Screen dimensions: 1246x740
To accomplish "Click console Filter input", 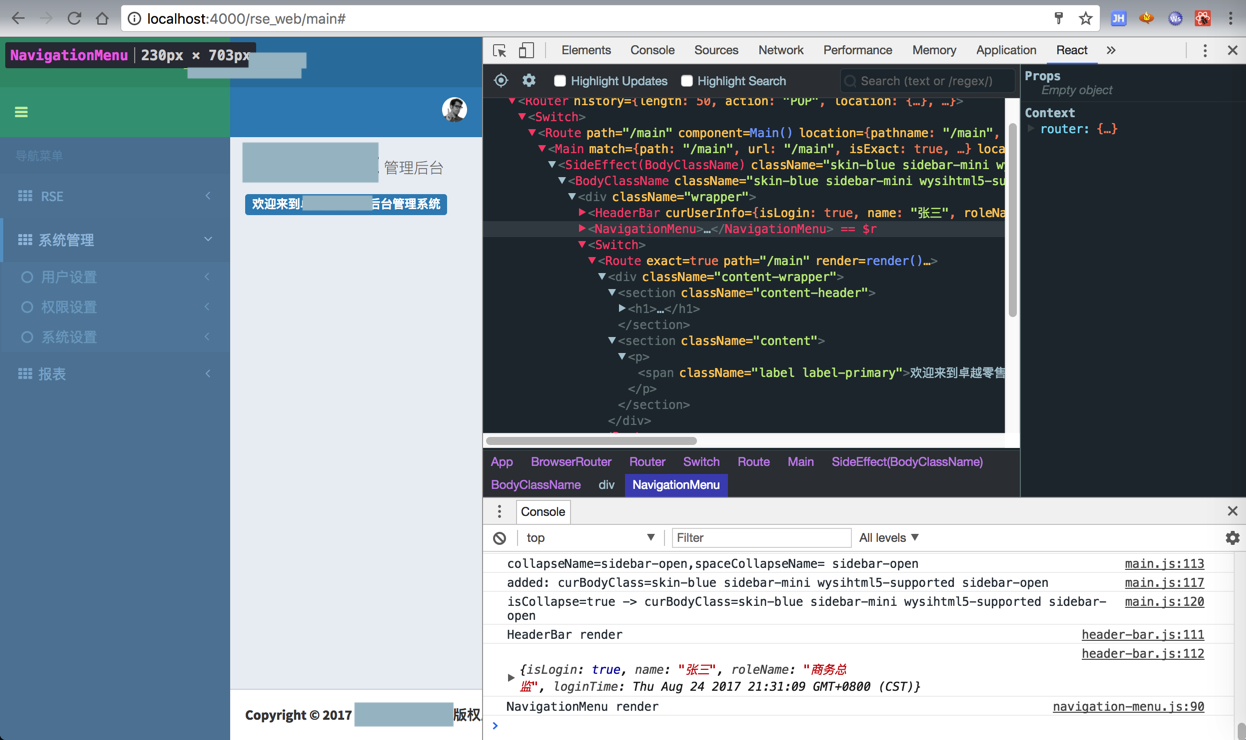I will coord(761,538).
